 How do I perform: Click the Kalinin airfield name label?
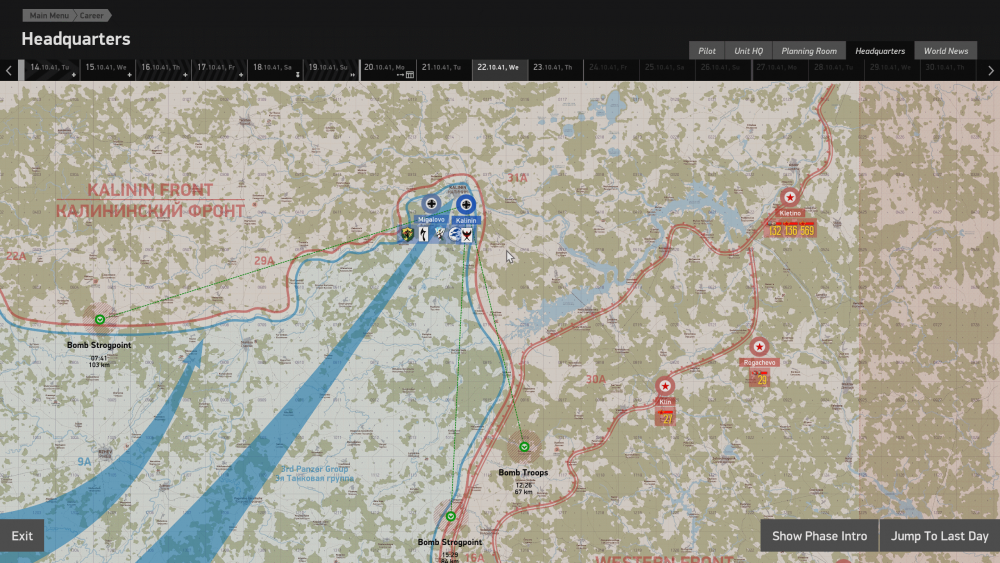point(466,221)
